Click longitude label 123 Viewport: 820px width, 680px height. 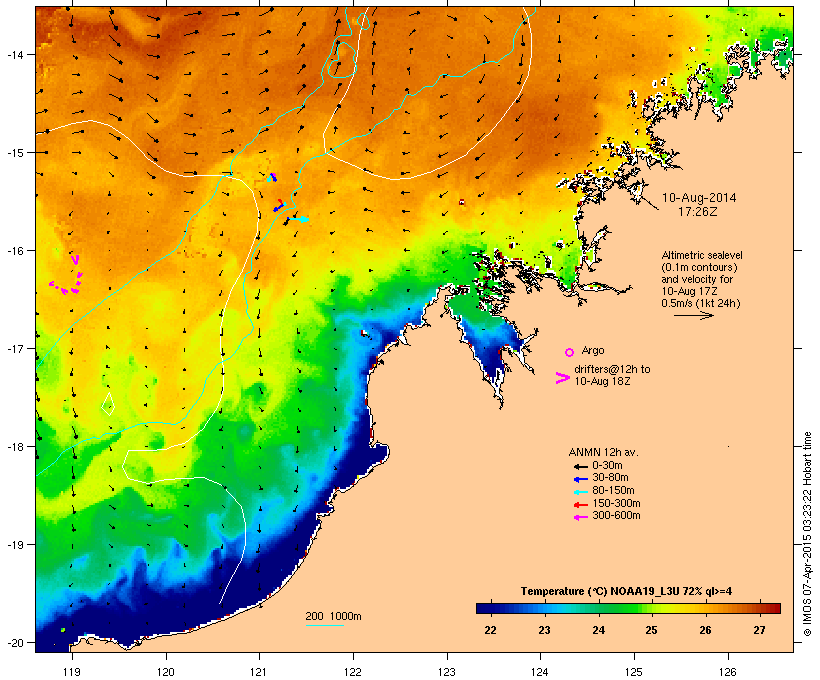[447, 672]
